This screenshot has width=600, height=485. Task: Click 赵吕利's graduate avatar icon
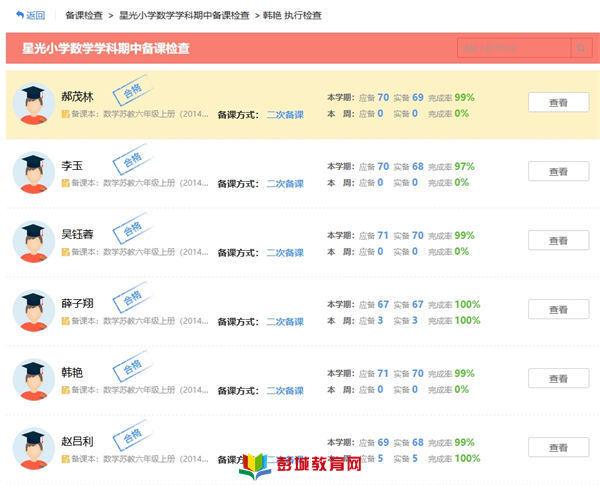34,450
